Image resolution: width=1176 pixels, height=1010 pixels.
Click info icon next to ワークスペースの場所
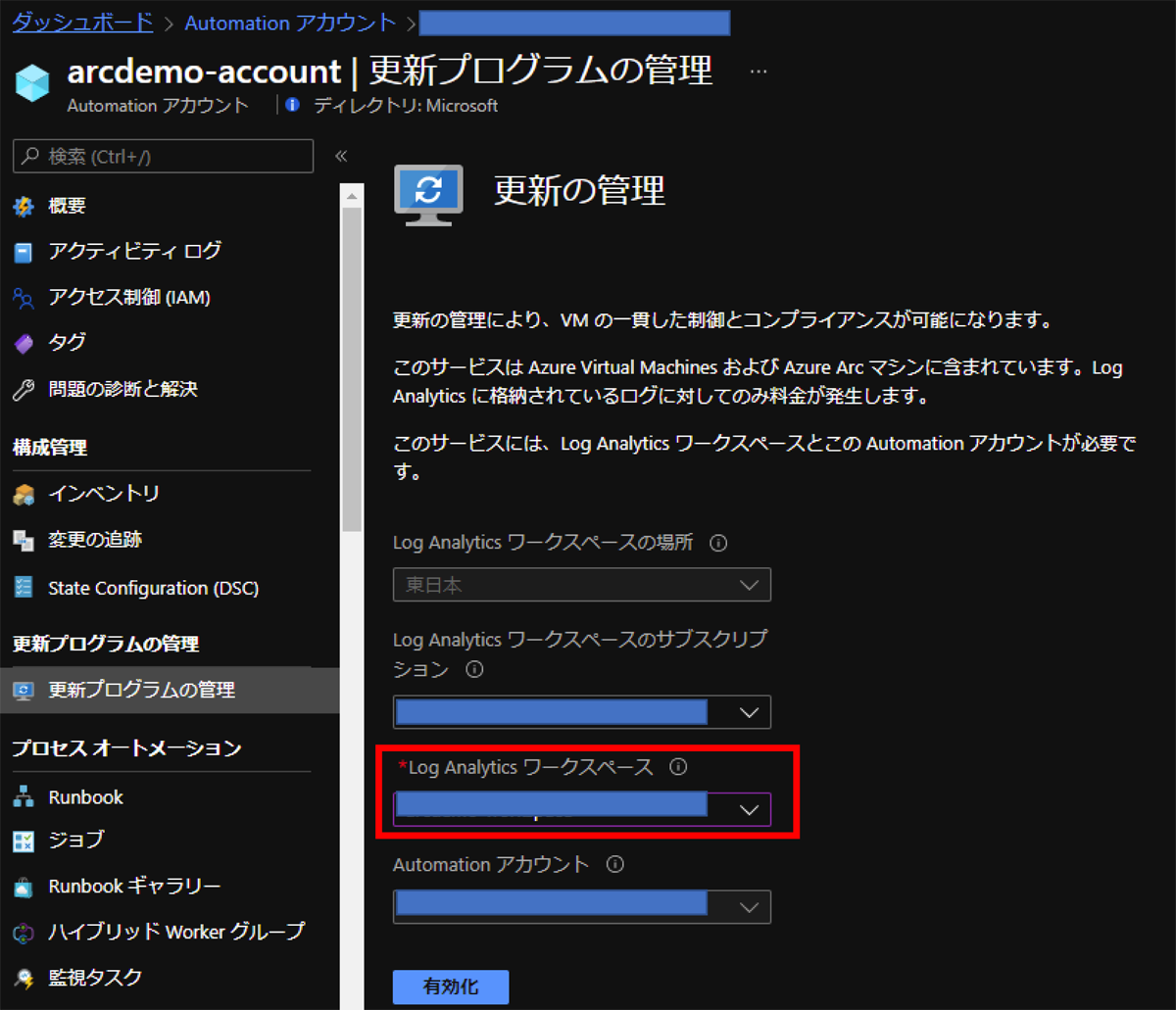(718, 543)
